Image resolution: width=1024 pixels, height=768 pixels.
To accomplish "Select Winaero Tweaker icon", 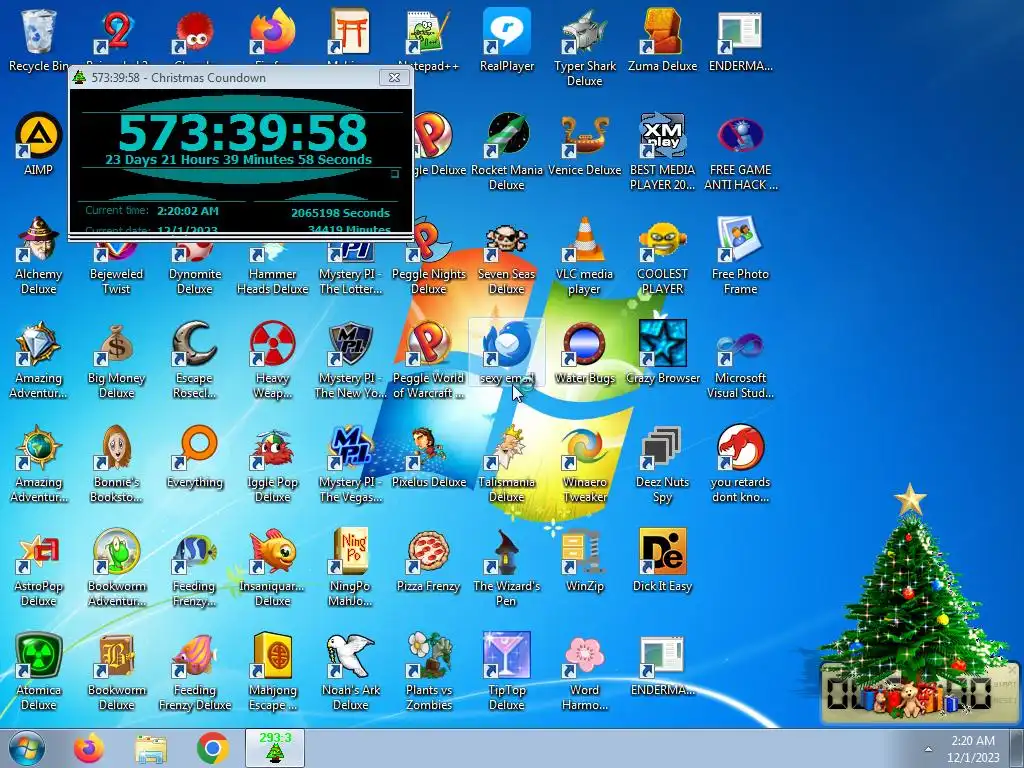I will (584, 464).
